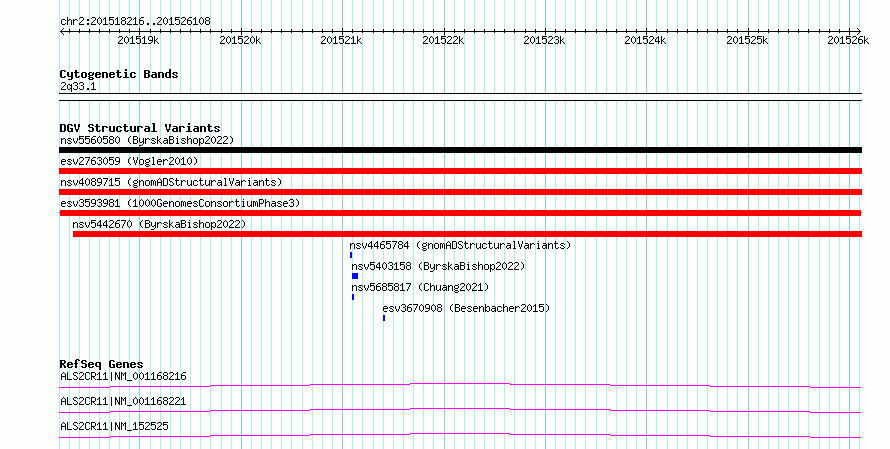The image size is (890, 449).
Task: Open gene label ALS2CR11|NM_001168221
Action: coord(123,401)
